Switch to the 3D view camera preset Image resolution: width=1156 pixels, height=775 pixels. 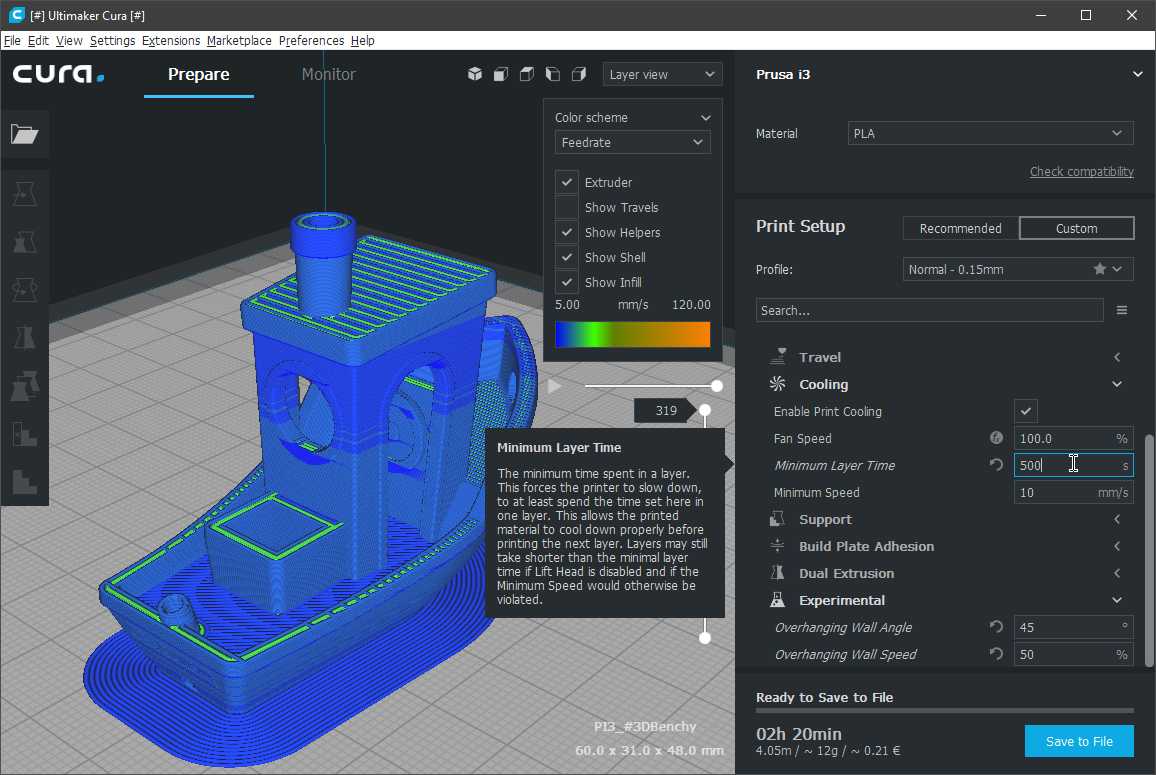pos(474,73)
